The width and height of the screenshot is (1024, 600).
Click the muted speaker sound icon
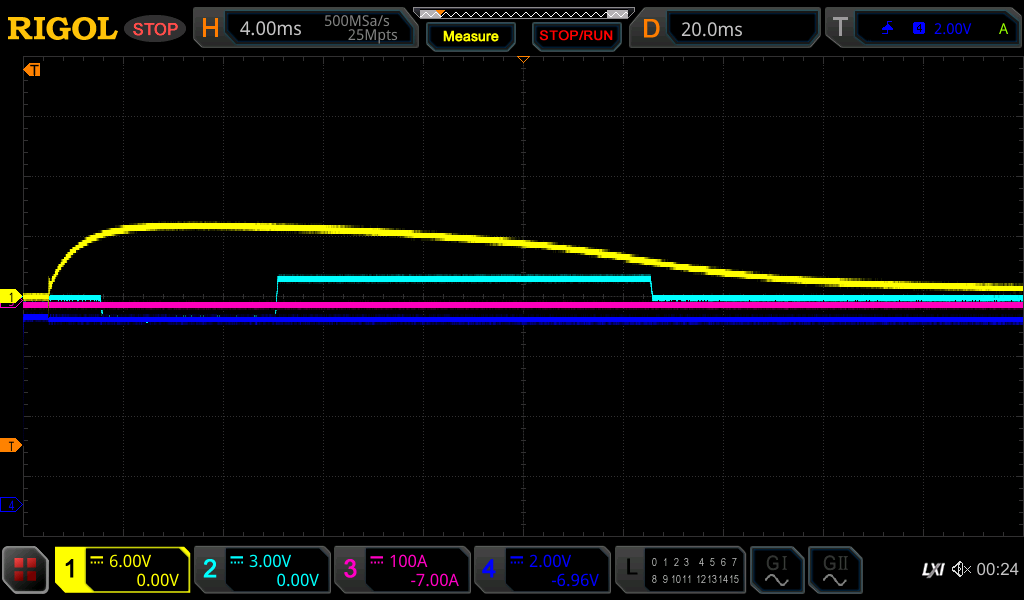961,570
